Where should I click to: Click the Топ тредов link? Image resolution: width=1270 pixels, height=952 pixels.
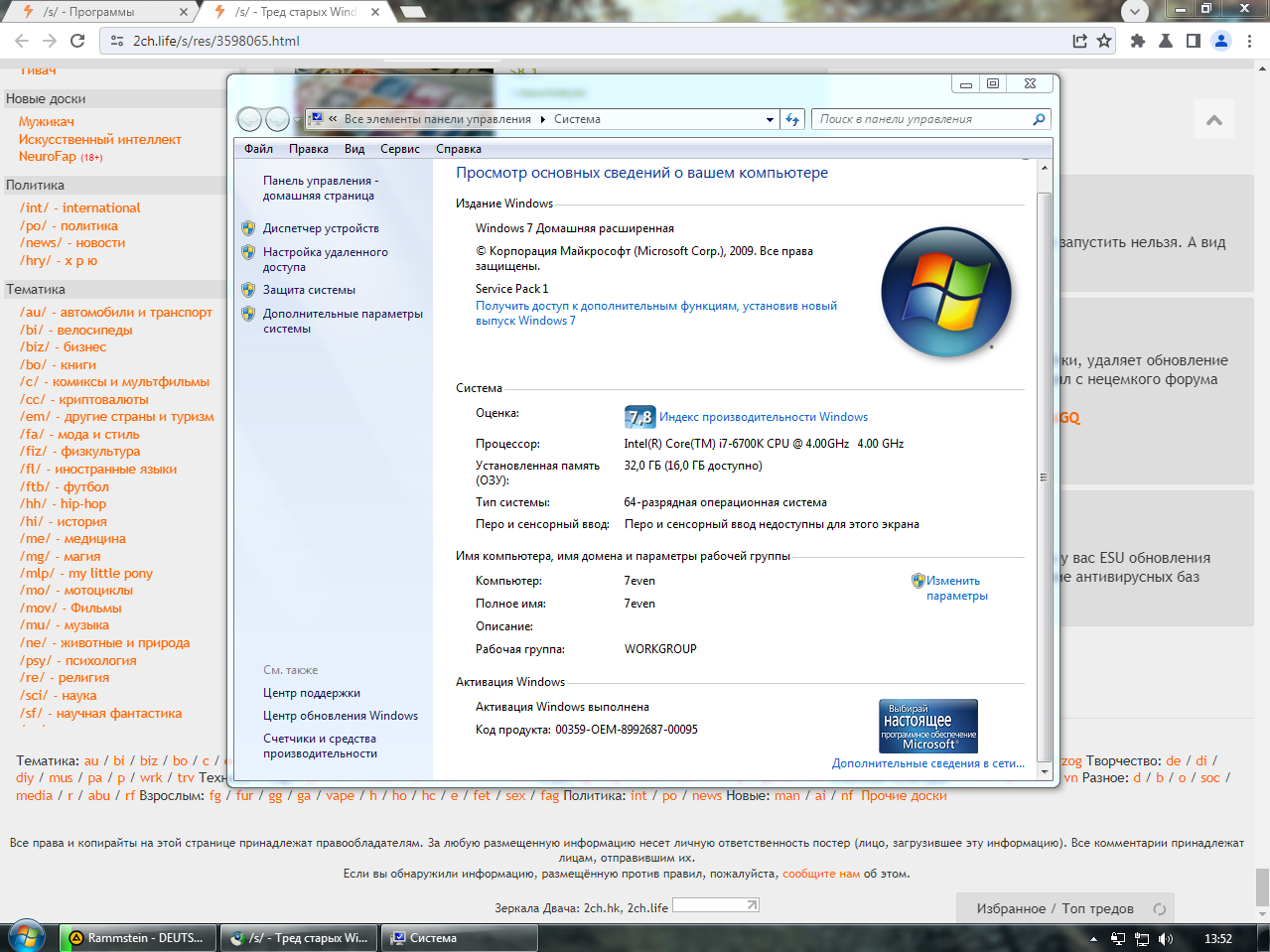pyautogui.click(x=1097, y=908)
